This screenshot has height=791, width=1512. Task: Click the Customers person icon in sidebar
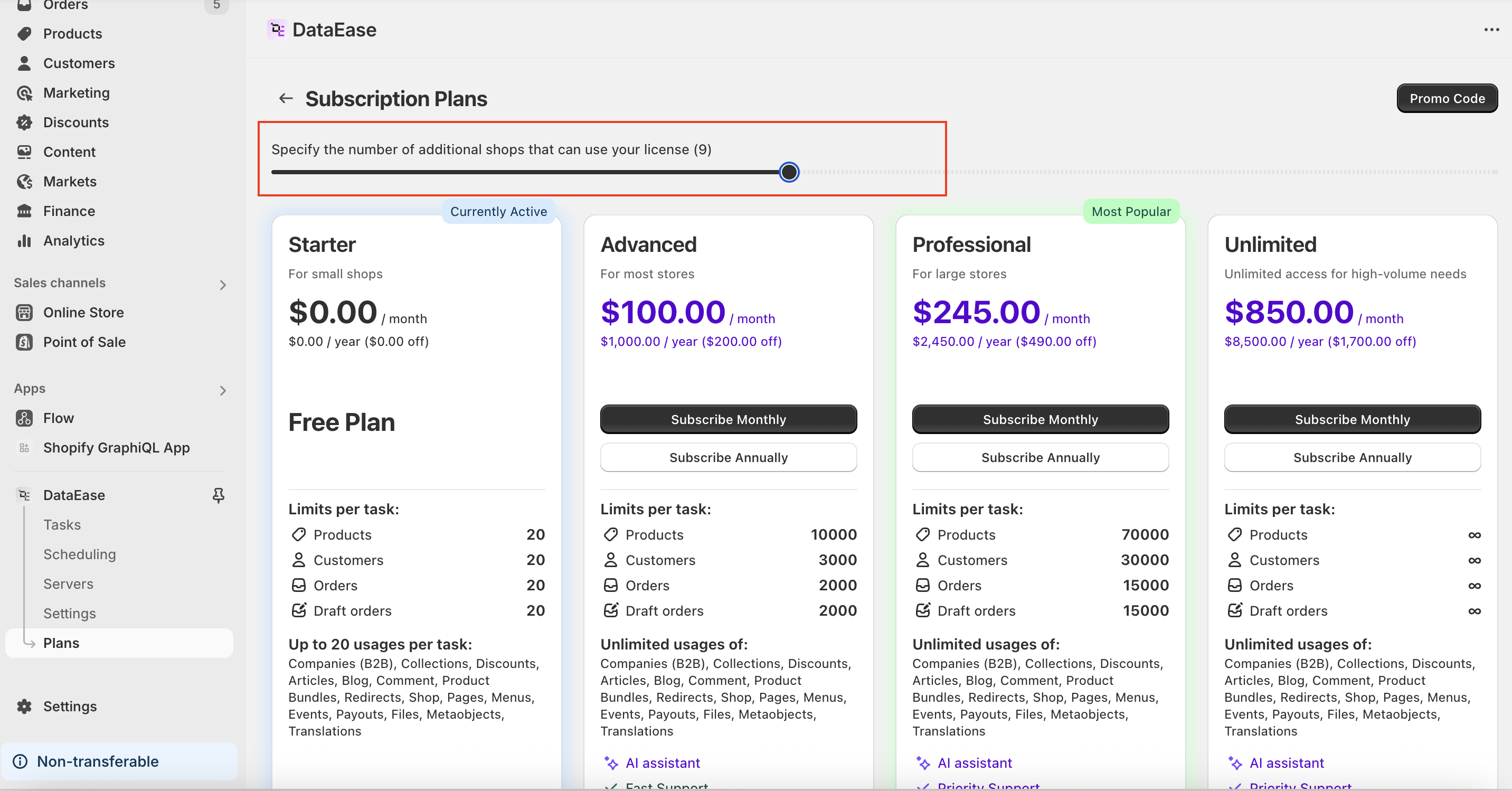coord(24,63)
